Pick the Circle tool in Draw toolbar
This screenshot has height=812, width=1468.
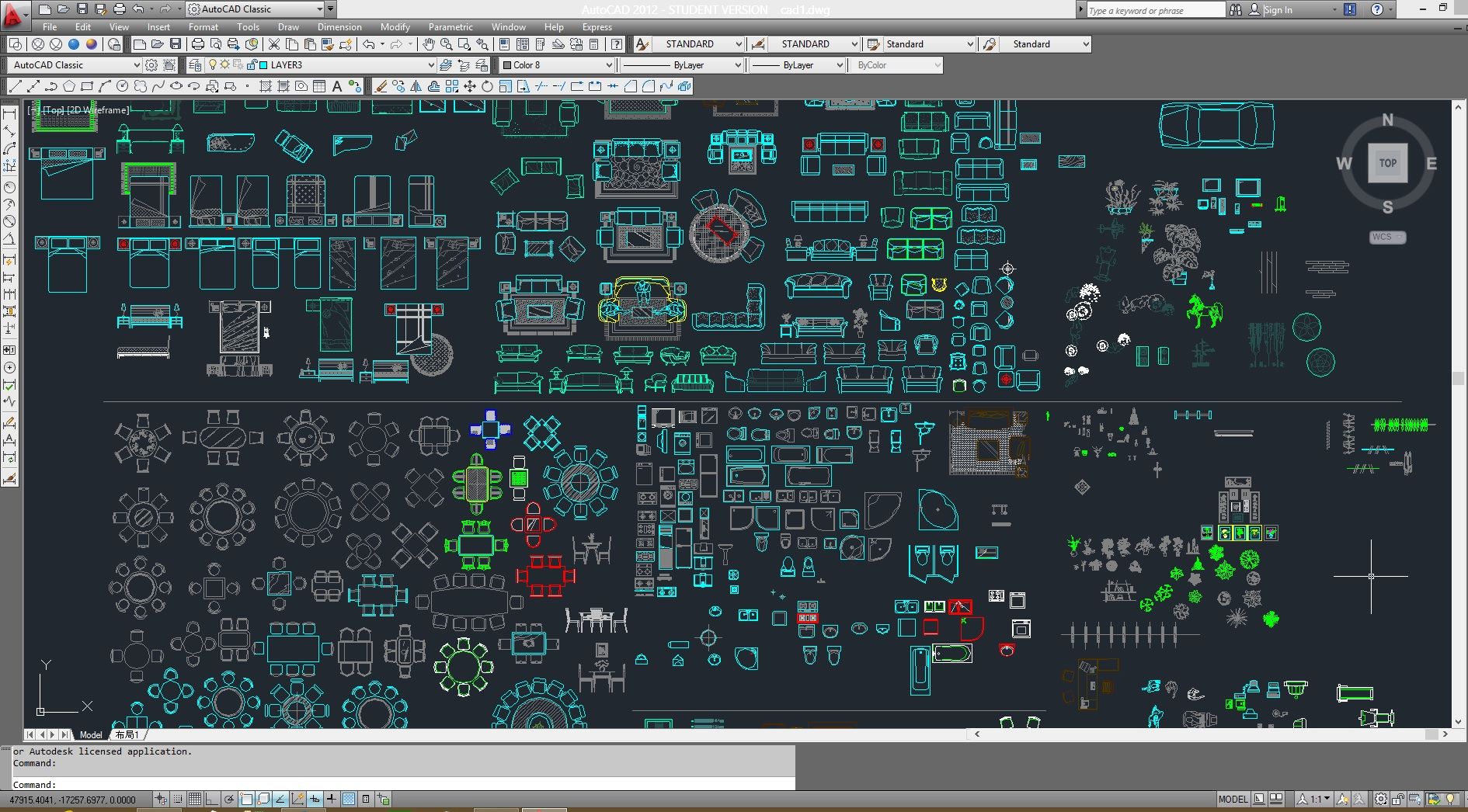pyautogui.click(x=122, y=86)
